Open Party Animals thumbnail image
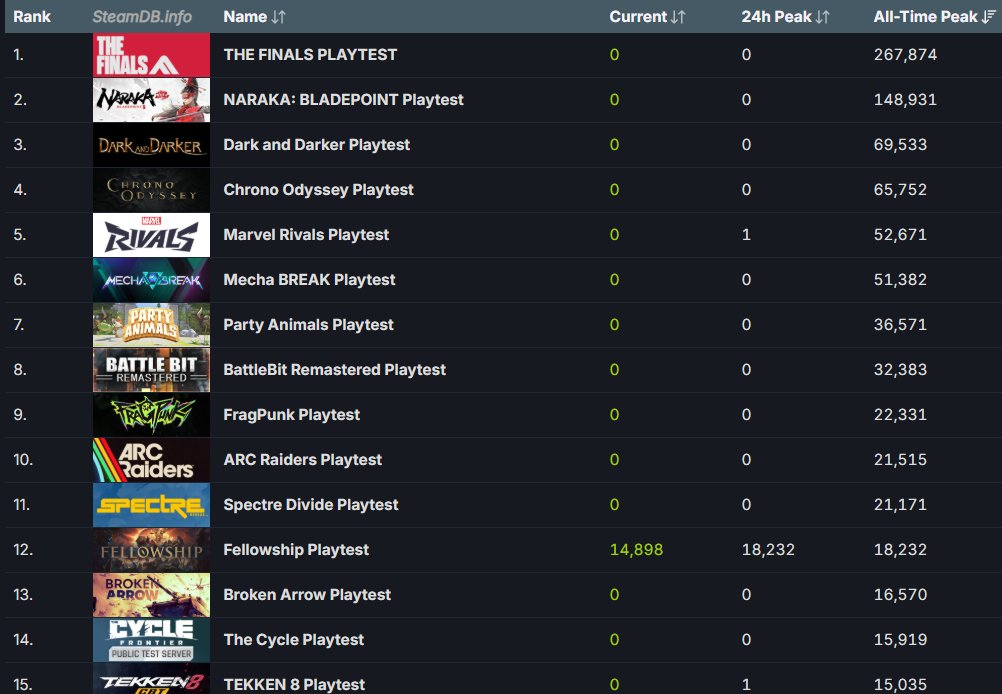The width and height of the screenshot is (1002, 694). (x=151, y=325)
